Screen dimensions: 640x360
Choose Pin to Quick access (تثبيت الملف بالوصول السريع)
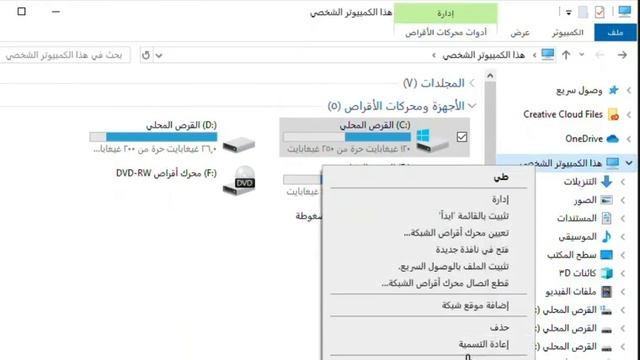429,266
